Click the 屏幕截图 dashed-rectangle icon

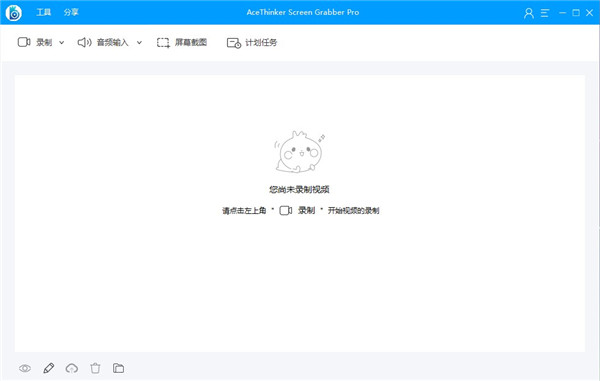[x=163, y=42]
